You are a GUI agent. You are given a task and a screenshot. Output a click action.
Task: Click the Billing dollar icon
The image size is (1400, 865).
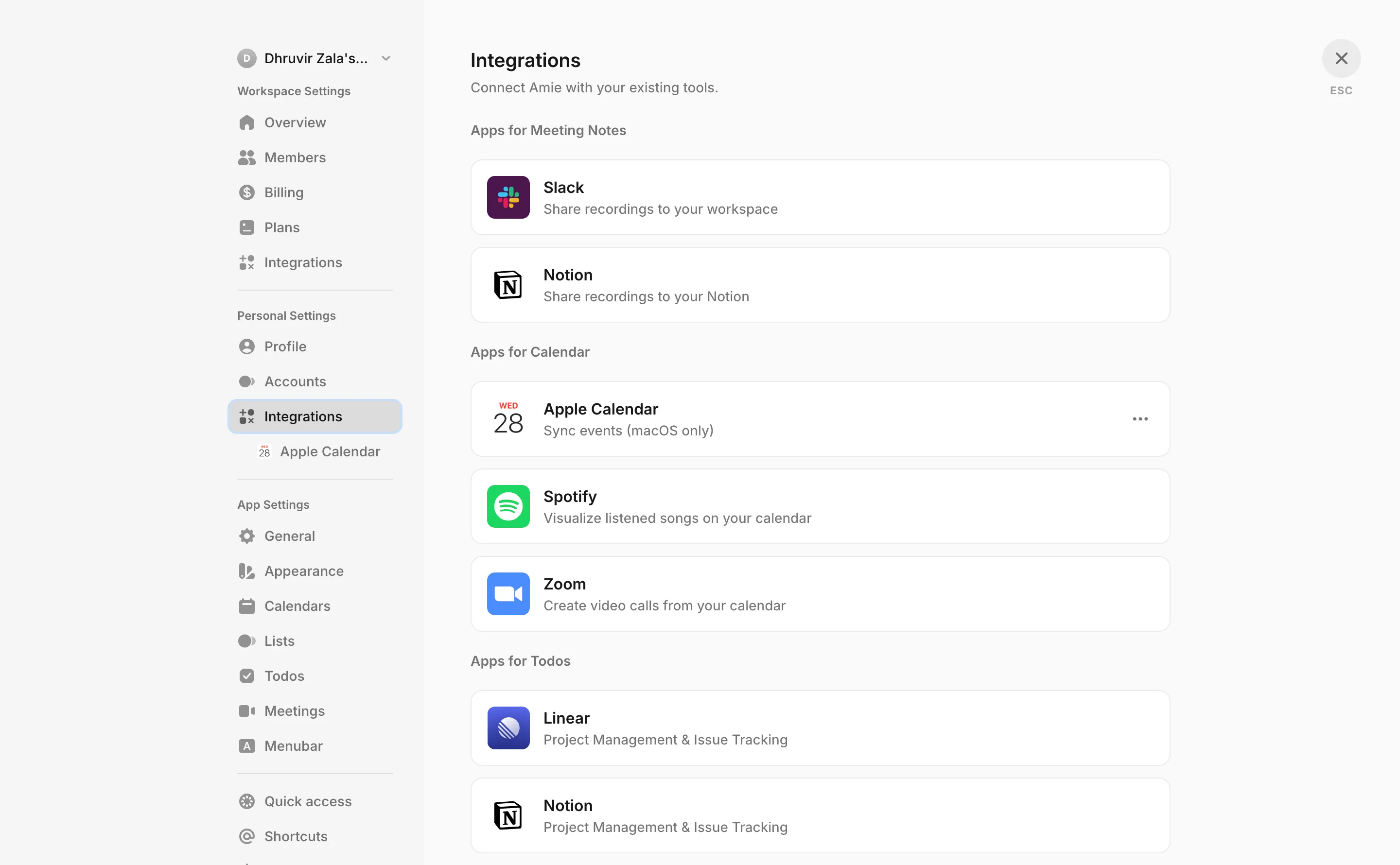pyautogui.click(x=246, y=192)
